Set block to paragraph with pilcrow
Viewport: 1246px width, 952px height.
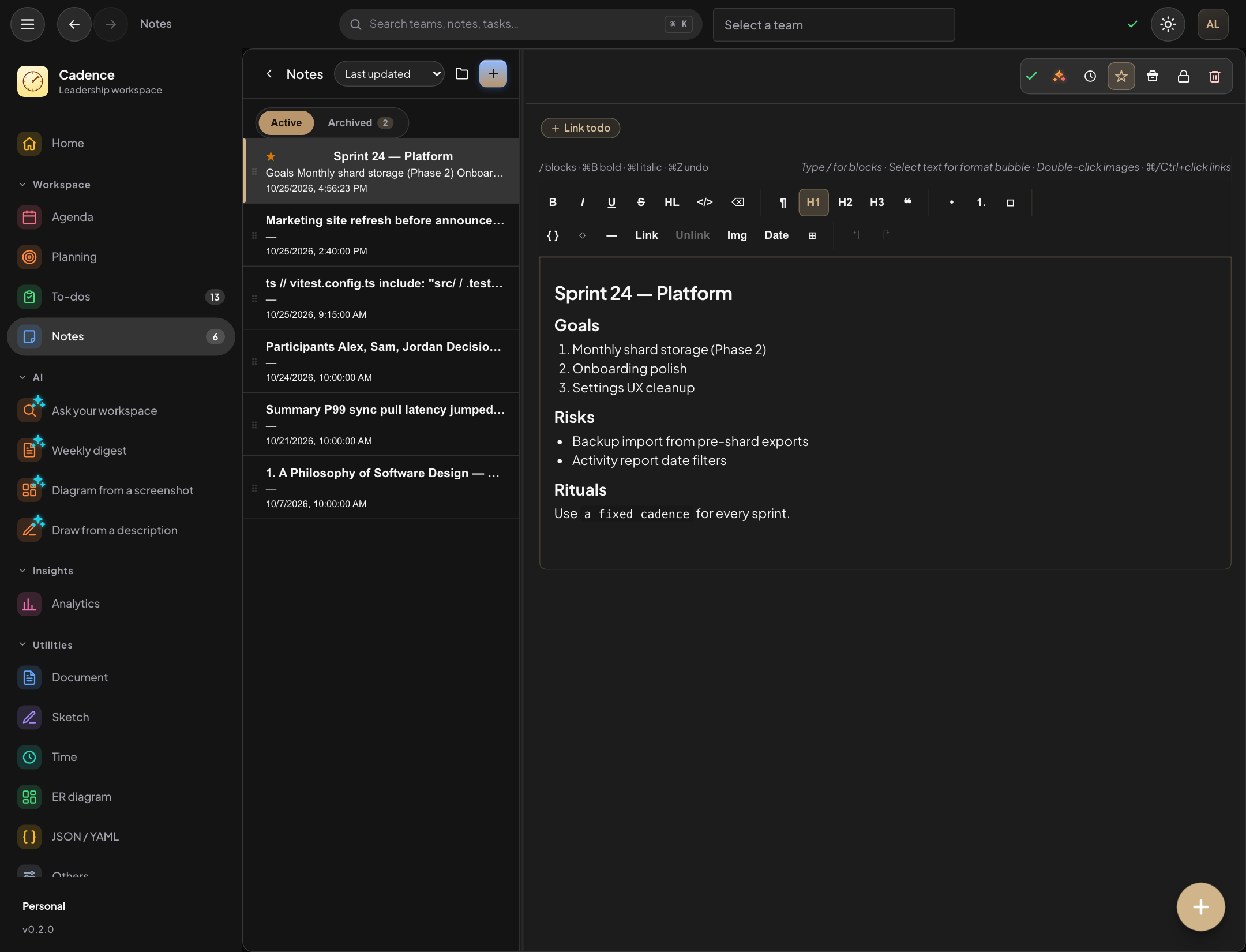tap(783, 203)
